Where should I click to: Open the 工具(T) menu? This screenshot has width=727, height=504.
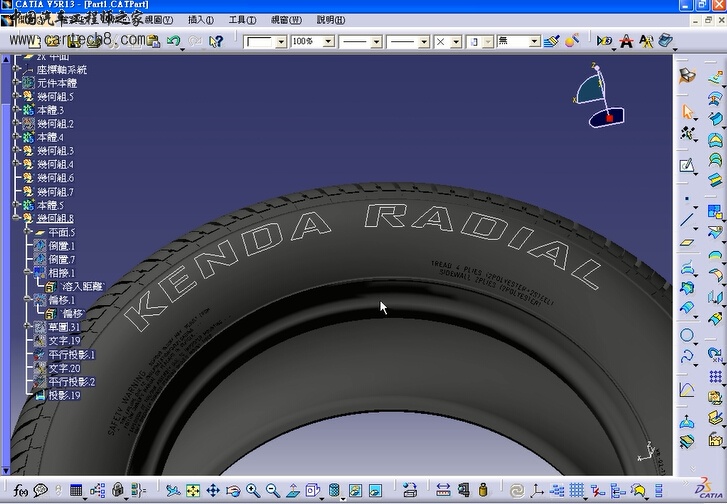pos(242,20)
